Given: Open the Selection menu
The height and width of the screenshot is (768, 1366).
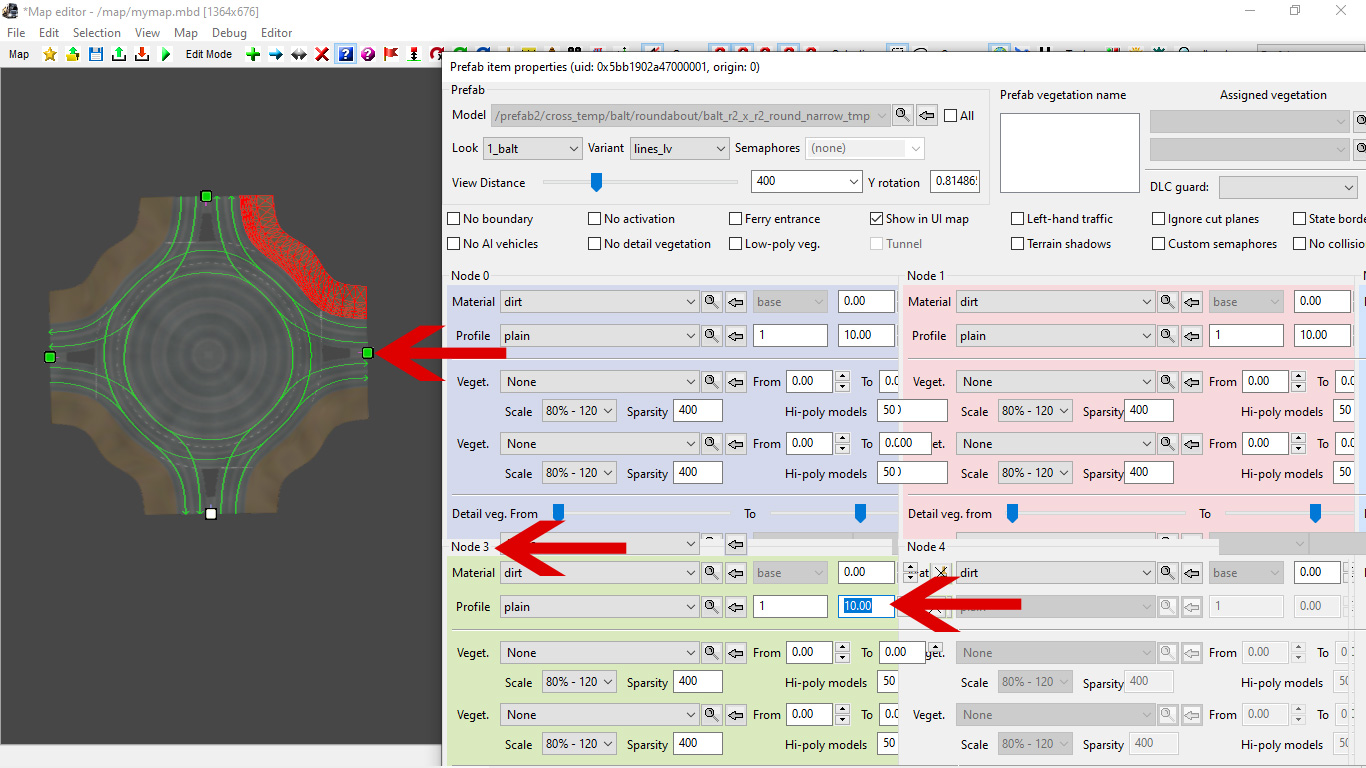Looking at the screenshot, I should tap(97, 33).
